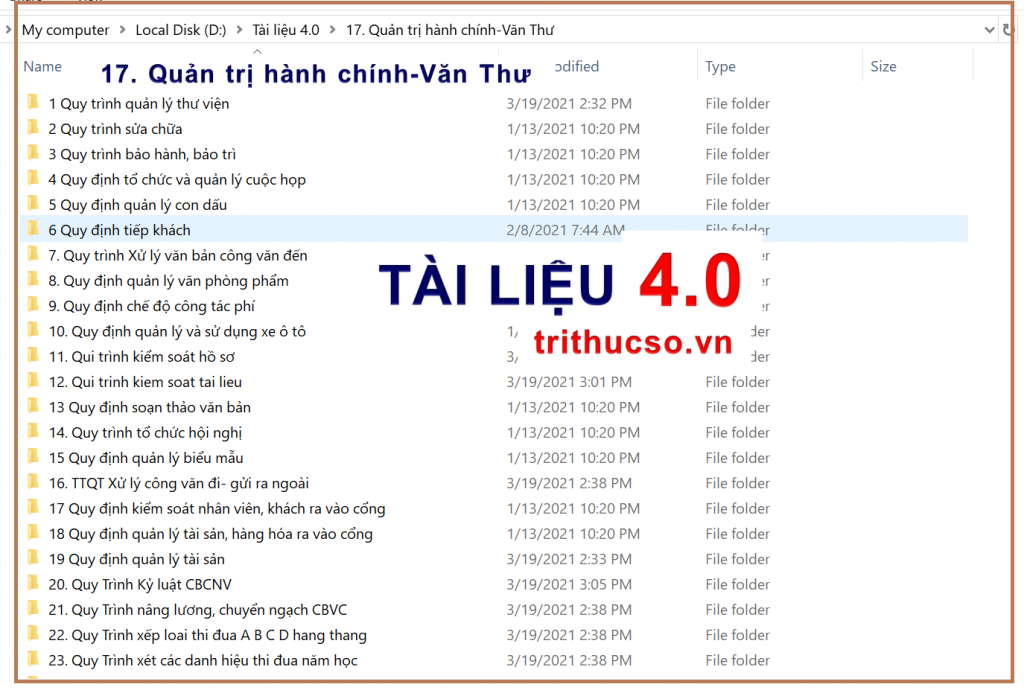This screenshot has width=1024, height=690.
Task: Sort by the Type column header
Action: click(720, 66)
